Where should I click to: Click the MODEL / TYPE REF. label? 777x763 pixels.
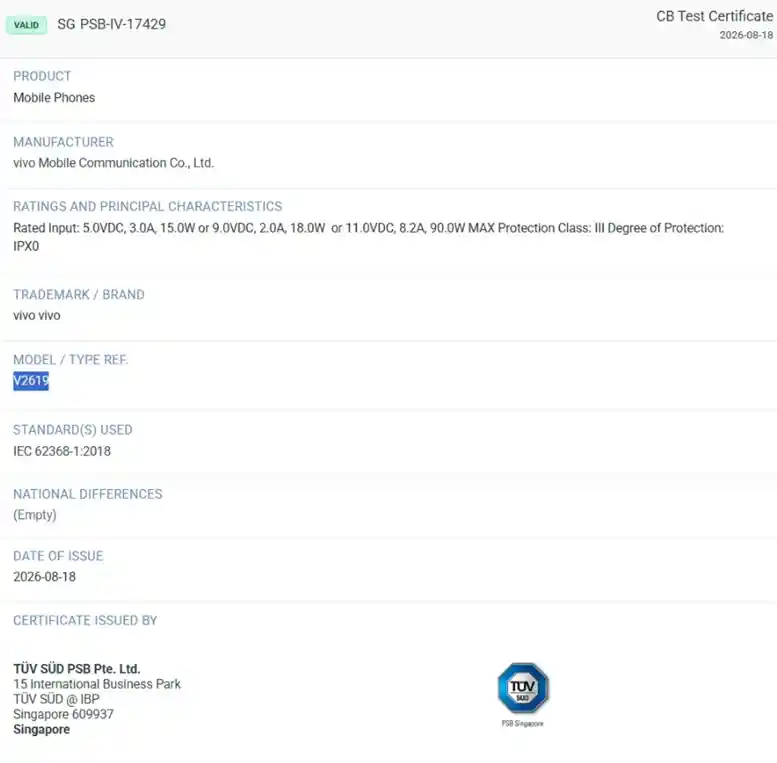point(71,360)
